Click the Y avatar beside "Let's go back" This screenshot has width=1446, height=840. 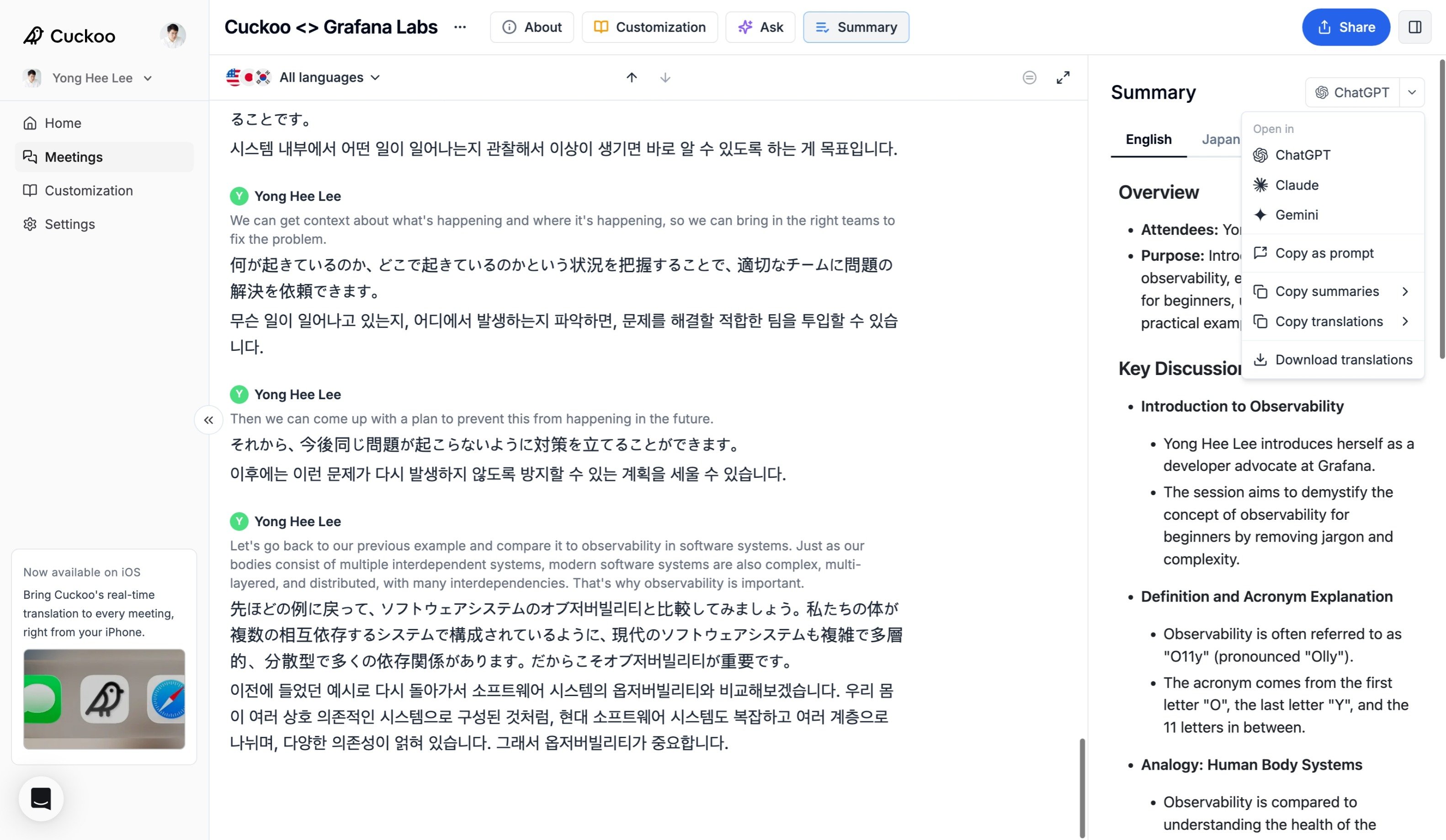click(x=239, y=521)
